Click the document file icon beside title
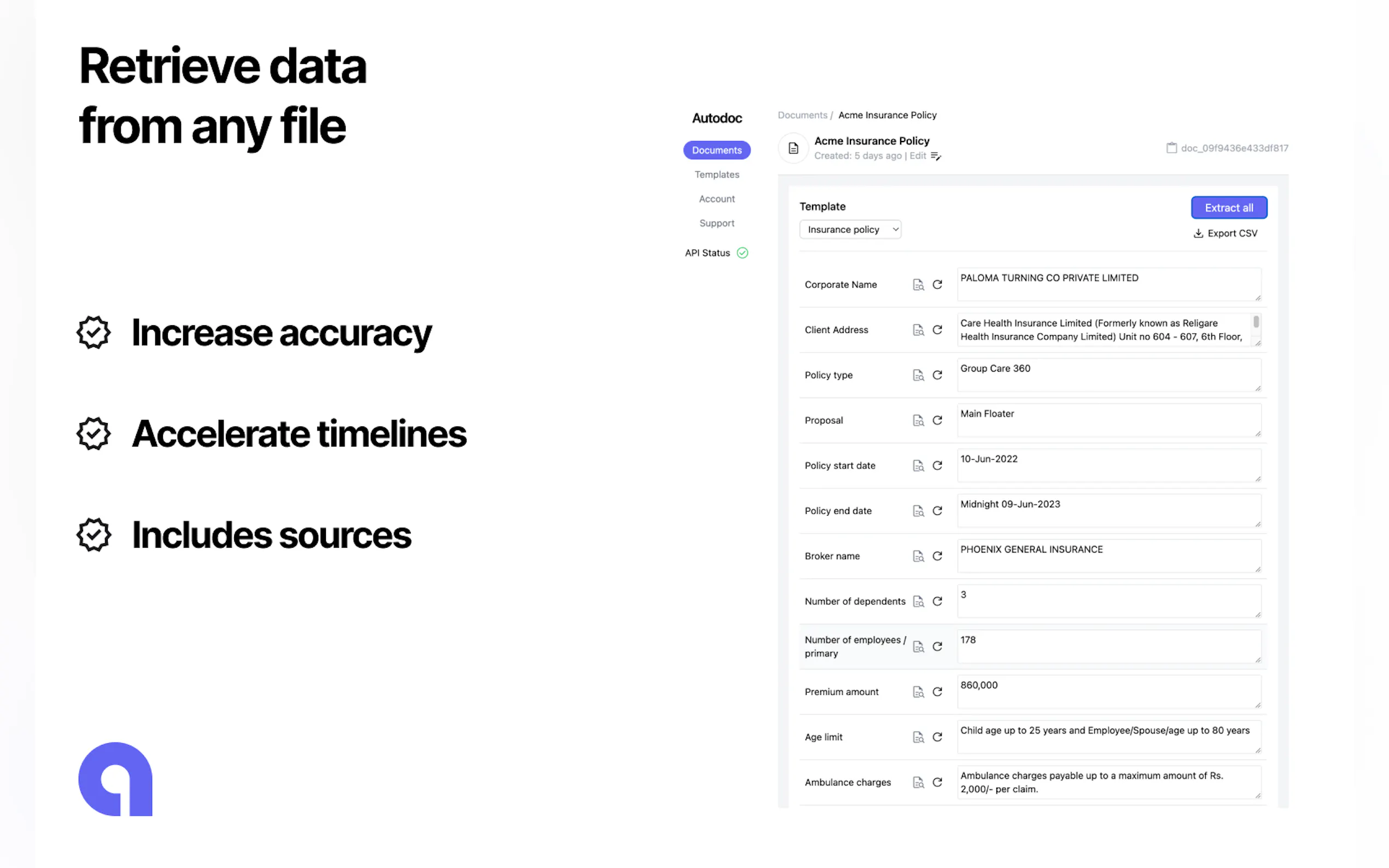1389x868 pixels. pyautogui.click(x=793, y=148)
